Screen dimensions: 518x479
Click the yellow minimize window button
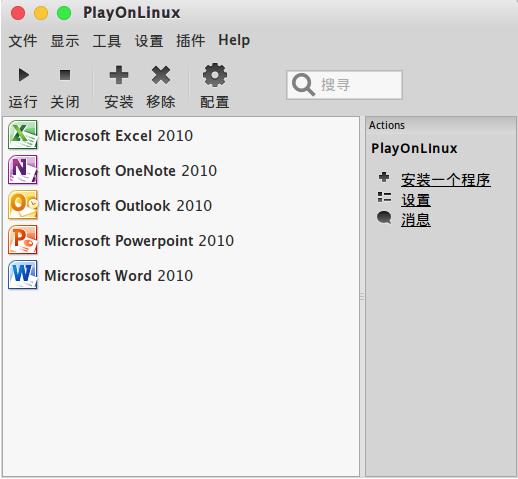pyautogui.click(x=41, y=13)
